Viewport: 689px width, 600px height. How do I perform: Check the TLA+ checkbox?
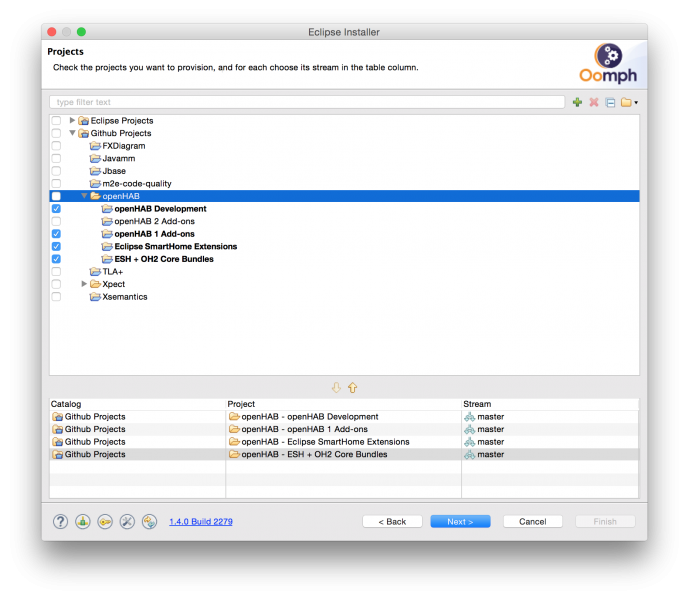point(56,272)
